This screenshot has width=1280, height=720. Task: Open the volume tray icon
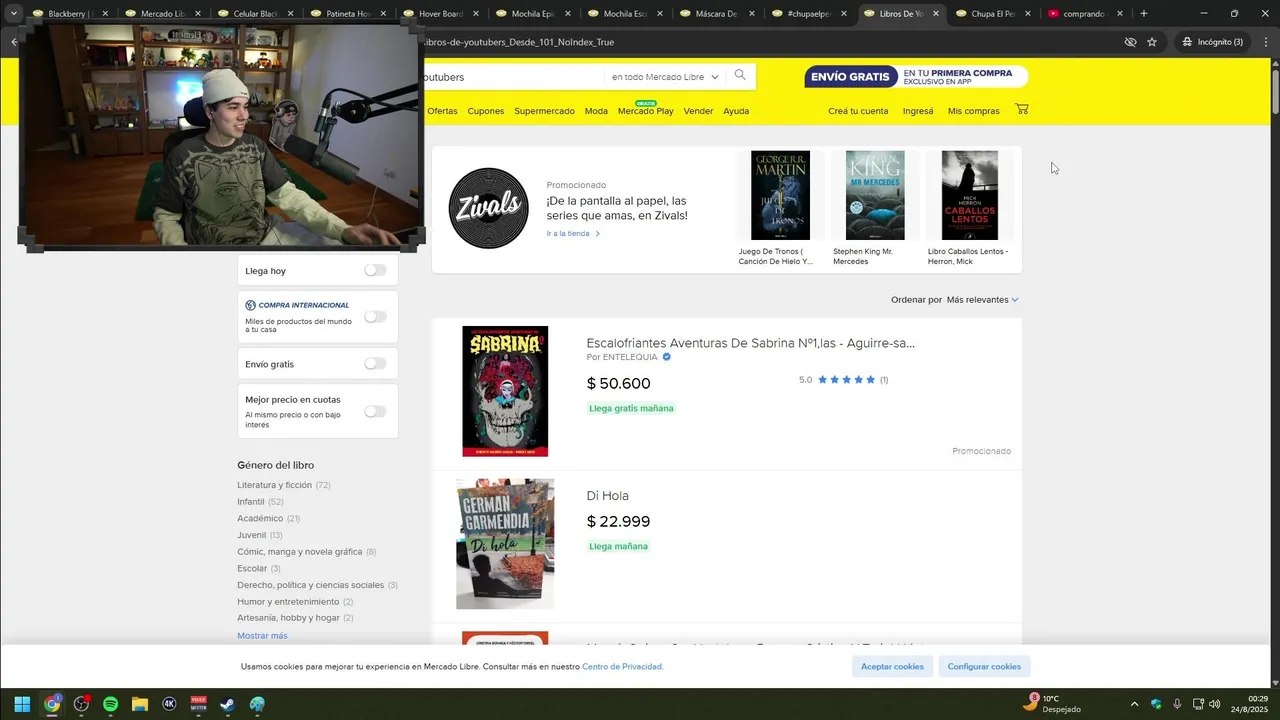(x=1215, y=704)
